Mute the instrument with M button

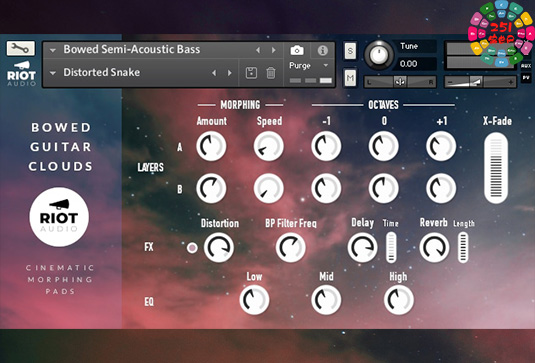coord(350,78)
